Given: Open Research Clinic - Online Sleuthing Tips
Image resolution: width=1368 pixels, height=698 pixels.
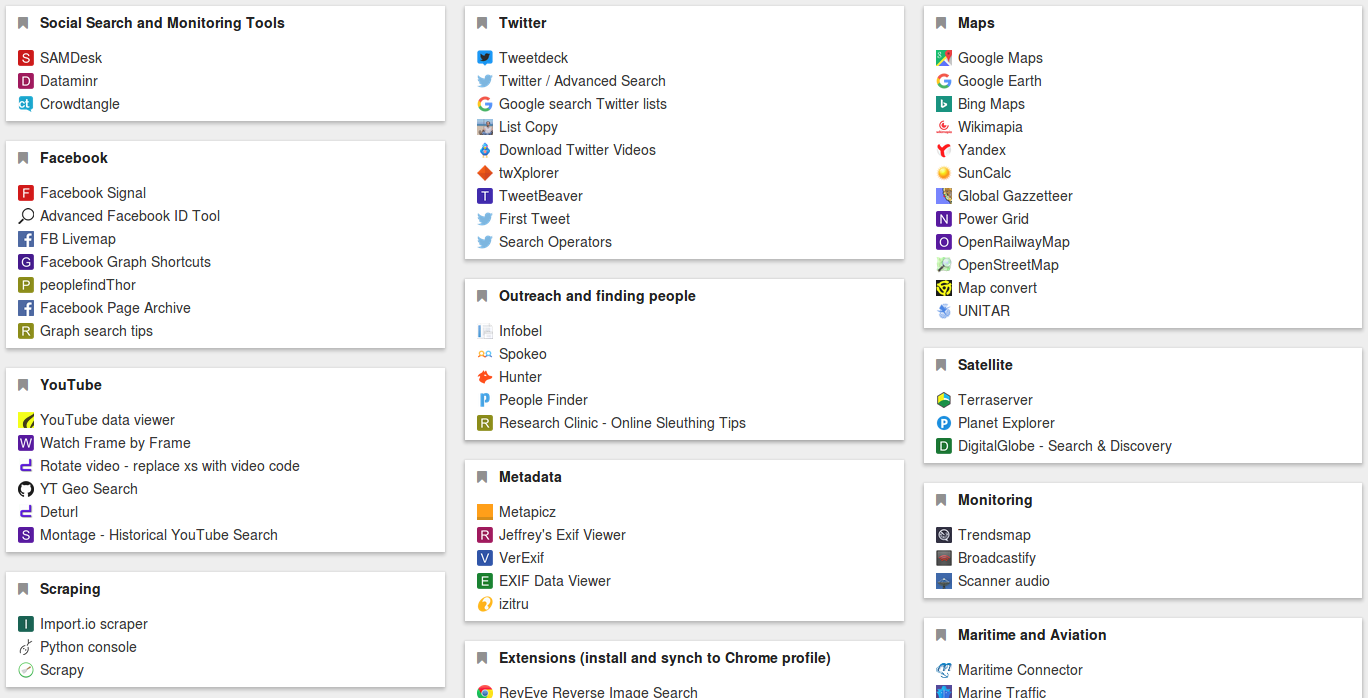Looking at the screenshot, I should tap(622, 423).
